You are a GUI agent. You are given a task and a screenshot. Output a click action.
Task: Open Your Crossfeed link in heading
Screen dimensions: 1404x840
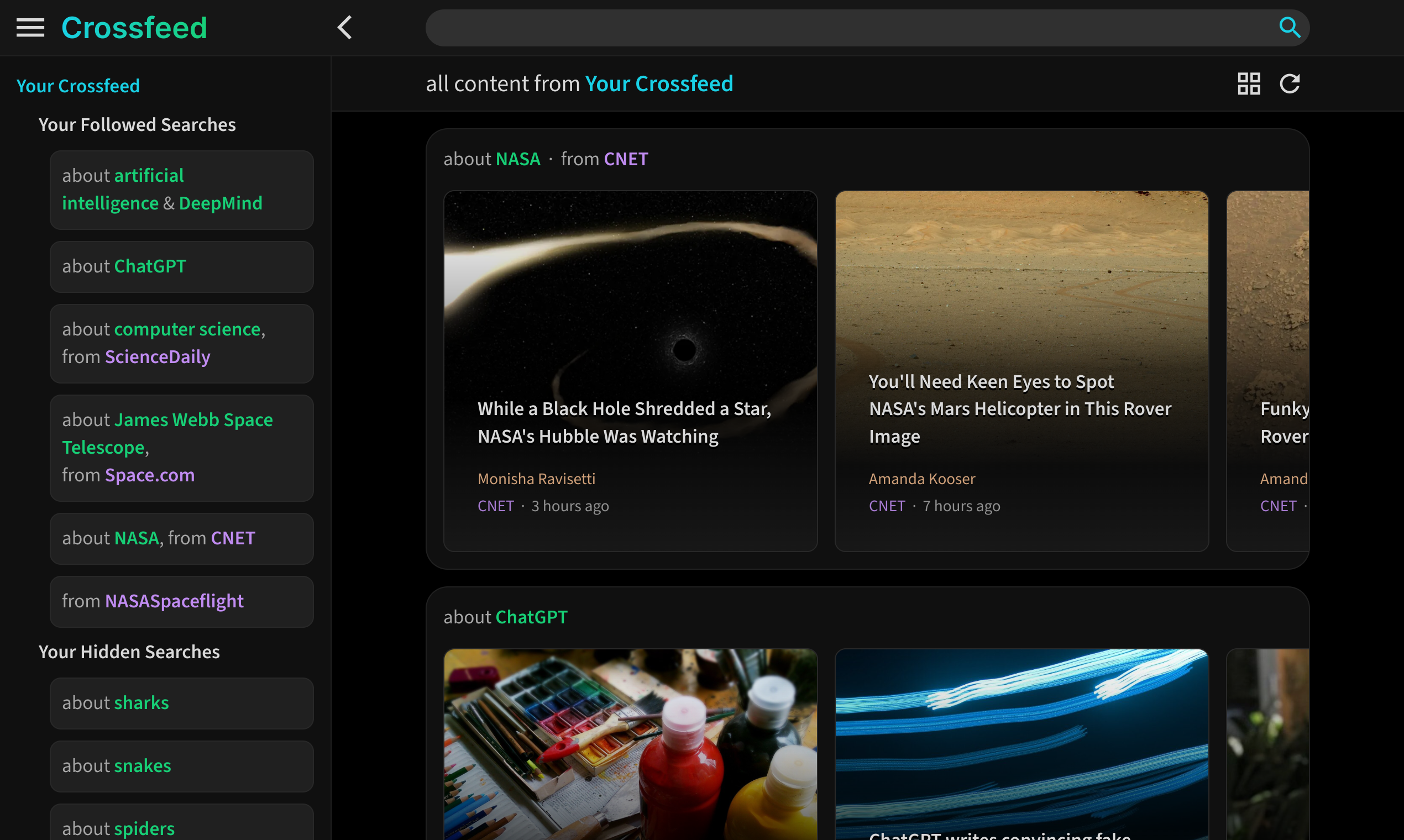coord(659,83)
